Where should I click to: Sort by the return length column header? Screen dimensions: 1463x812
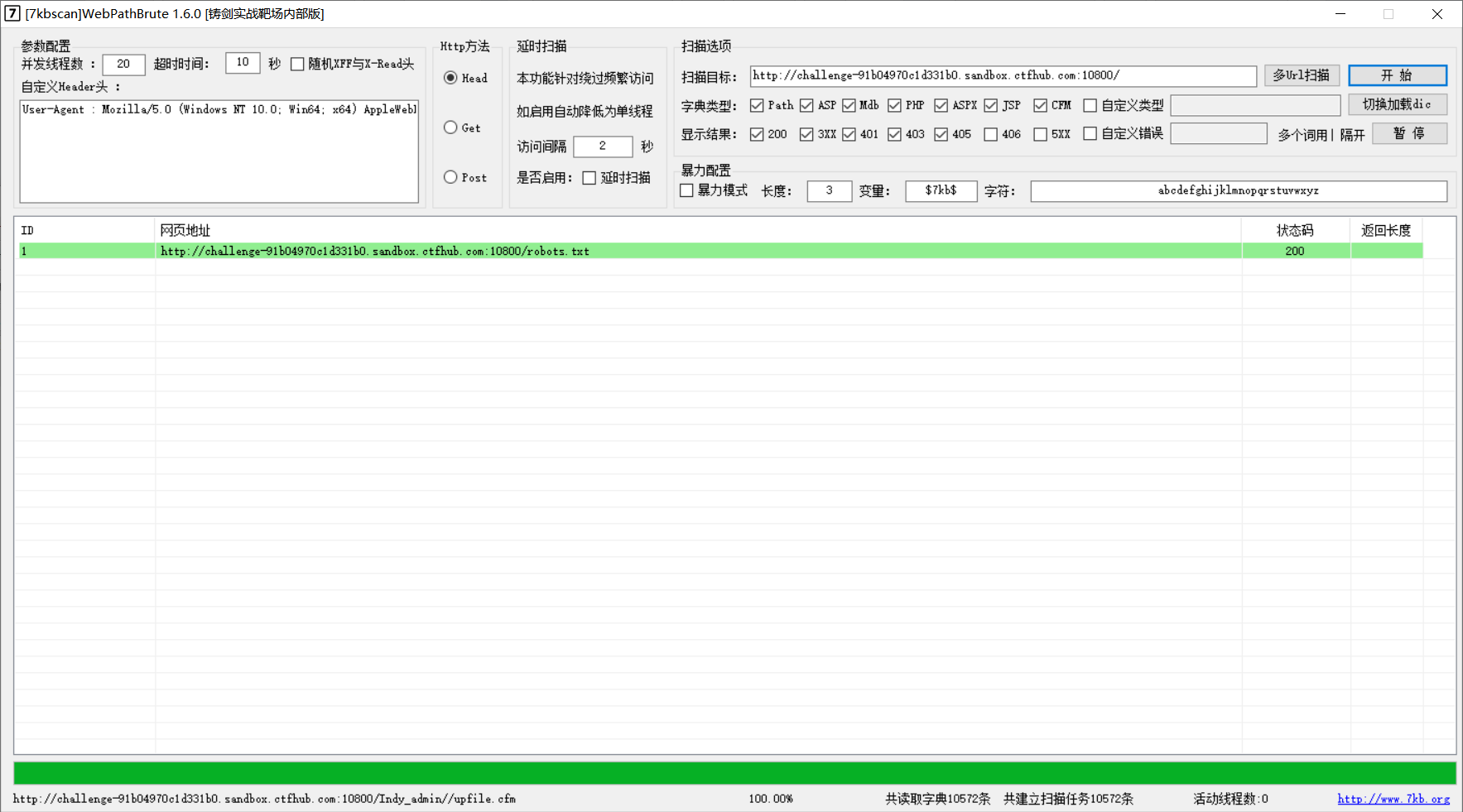click(x=1386, y=230)
